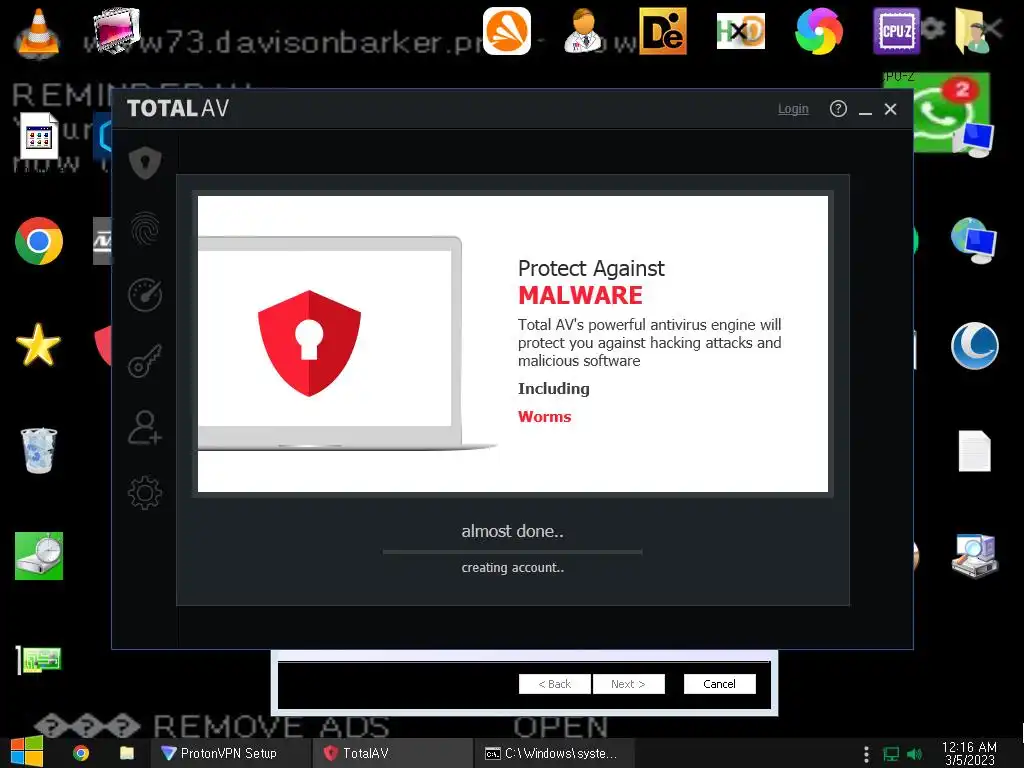Open File Explorer from the taskbar

[x=127, y=753]
